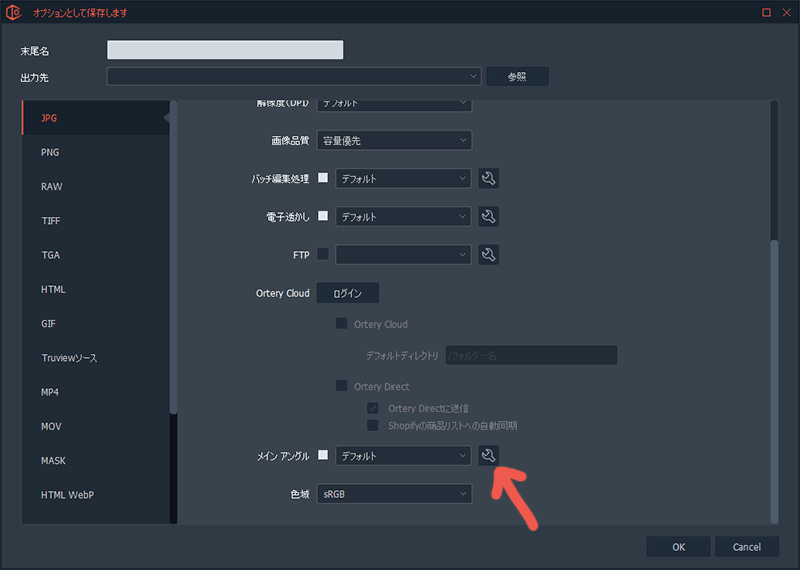Switch to the MP4 format tab
The height and width of the screenshot is (570, 800).
tap(51, 393)
